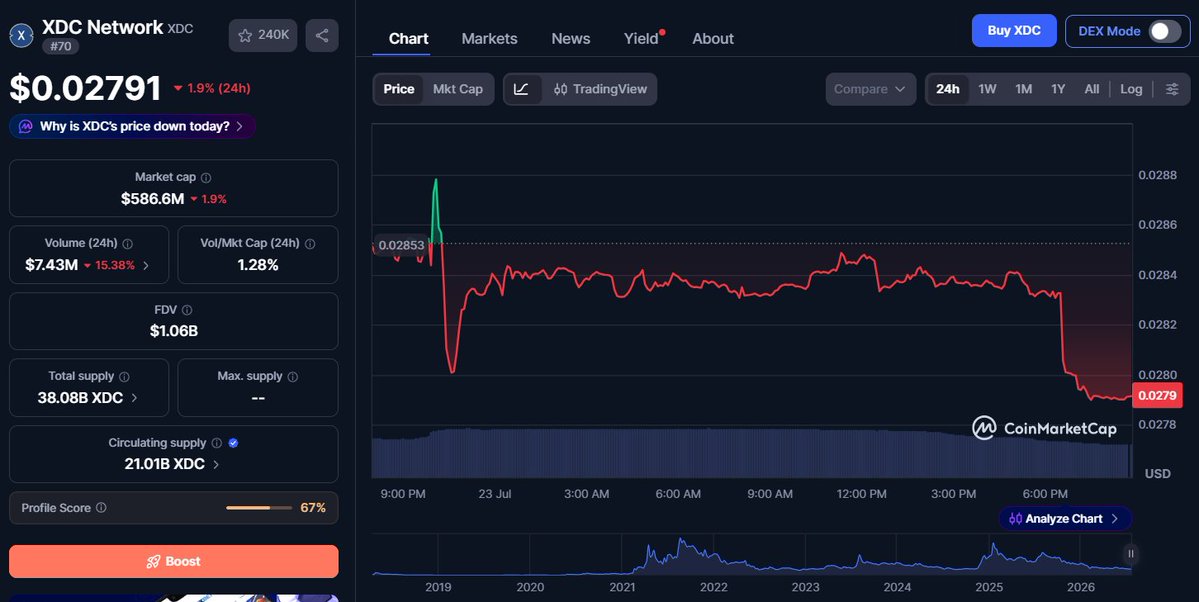This screenshot has width=1199, height=602.
Task: Click the XDC Network coin logo
Action: (x=21, y=35)
